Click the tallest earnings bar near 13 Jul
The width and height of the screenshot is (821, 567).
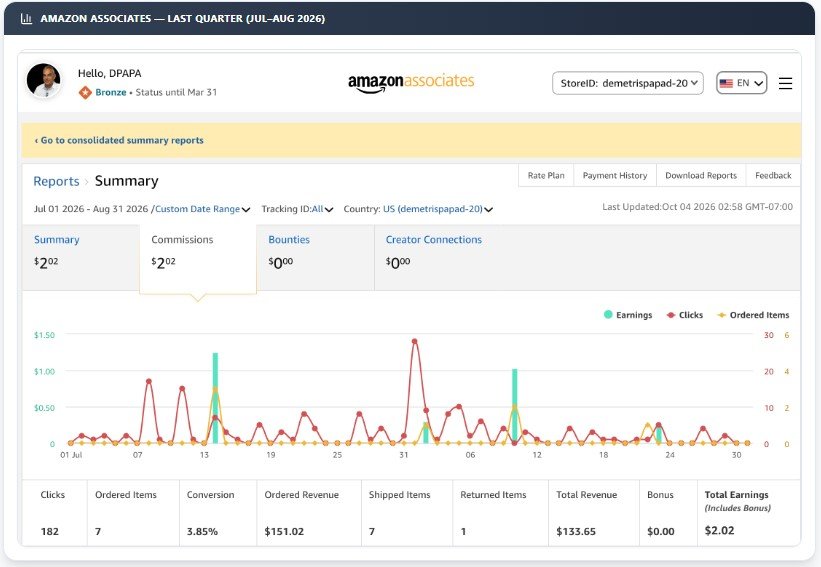215,398
